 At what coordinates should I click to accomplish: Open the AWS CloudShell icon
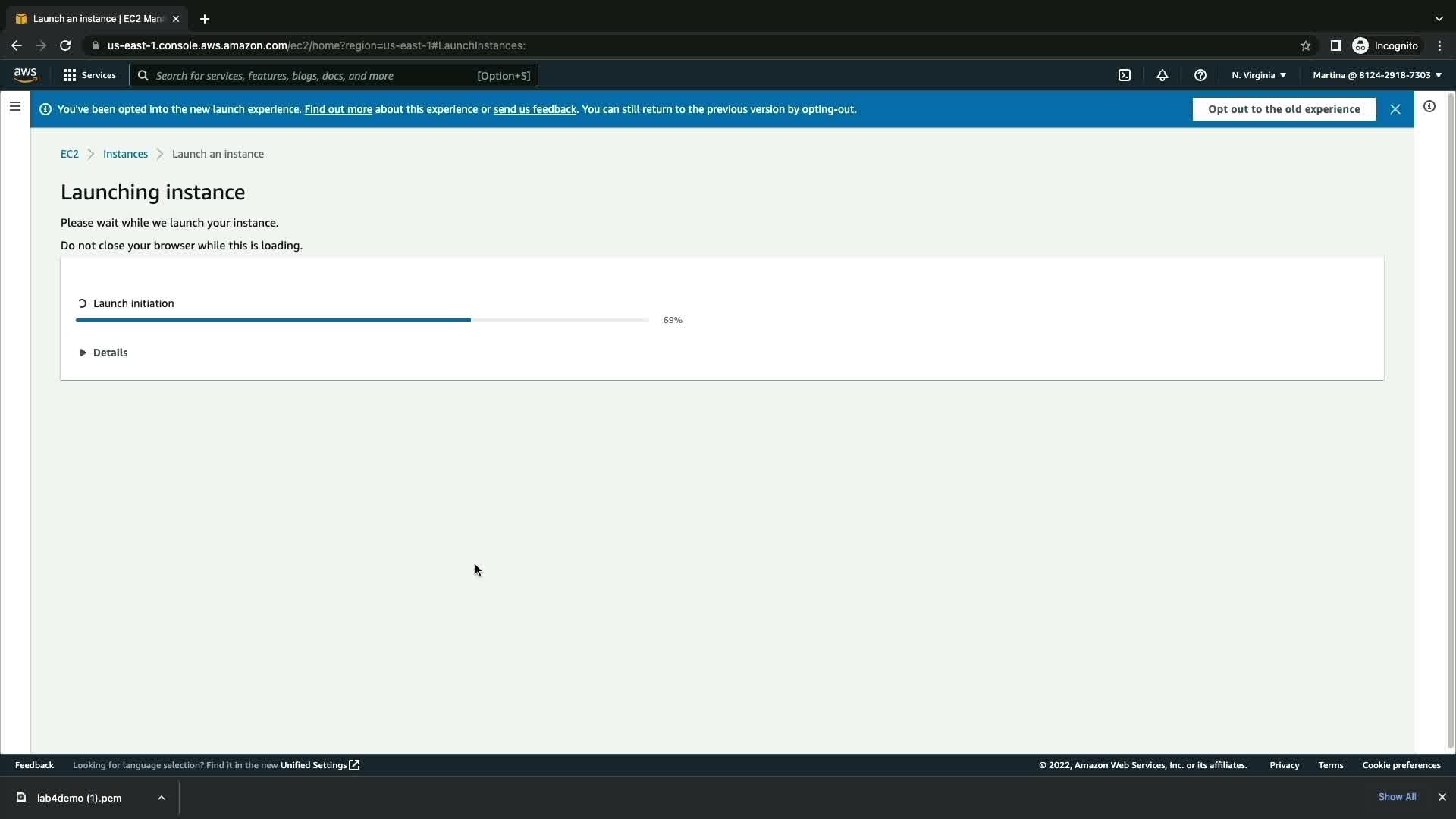click(1125, 75)
